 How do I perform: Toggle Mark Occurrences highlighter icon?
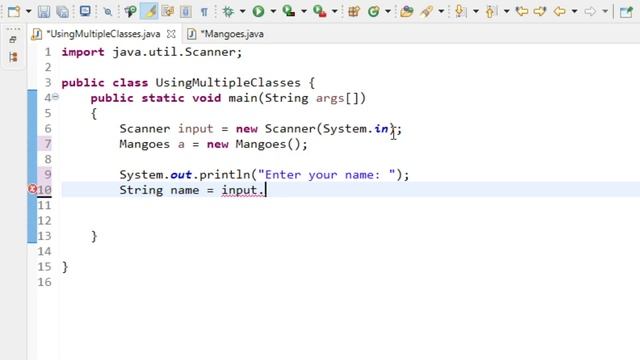click(x=149, y=11)
